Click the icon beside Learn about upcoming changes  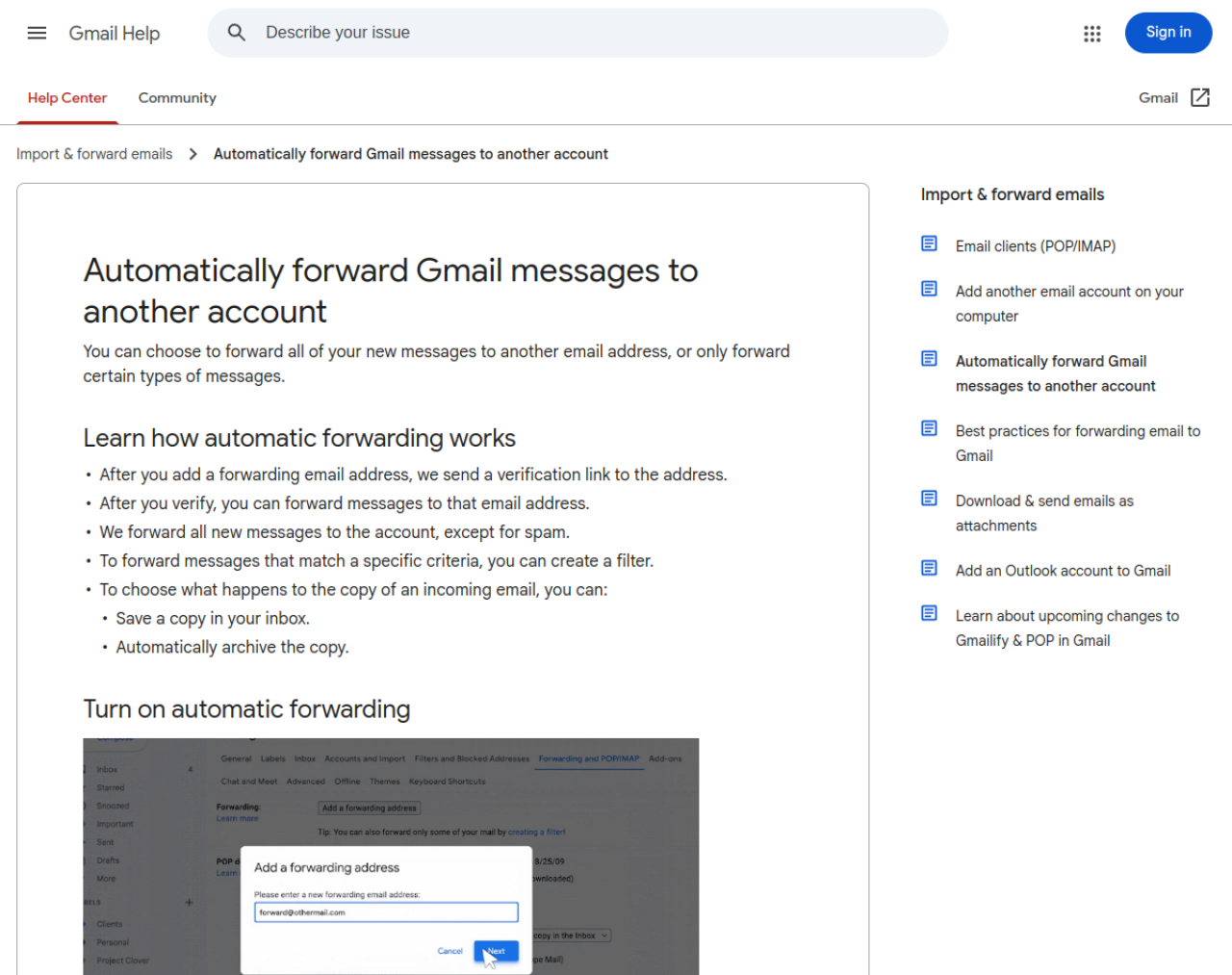(929, 613)
